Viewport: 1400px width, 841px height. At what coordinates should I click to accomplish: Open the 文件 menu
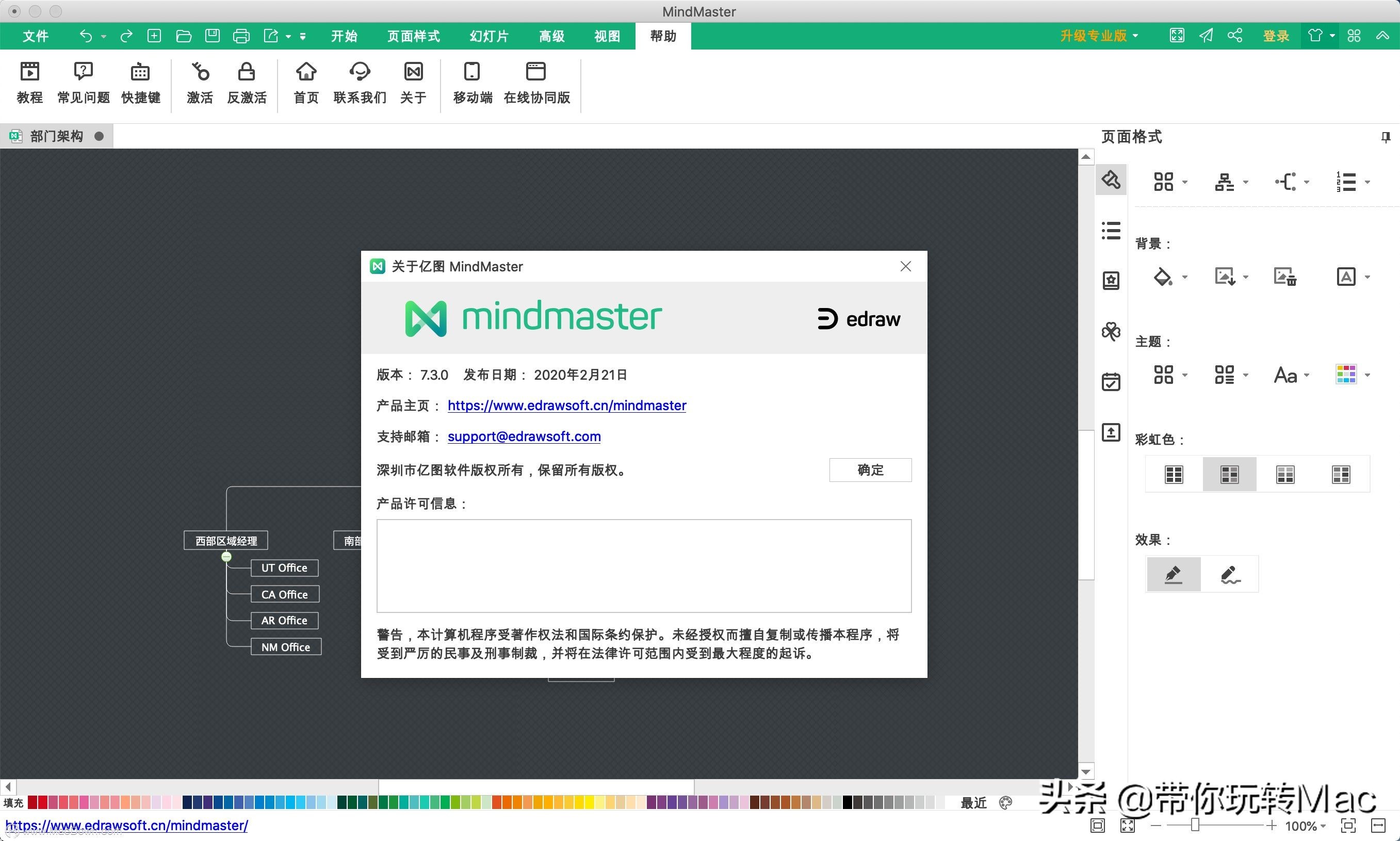point(35,35)
